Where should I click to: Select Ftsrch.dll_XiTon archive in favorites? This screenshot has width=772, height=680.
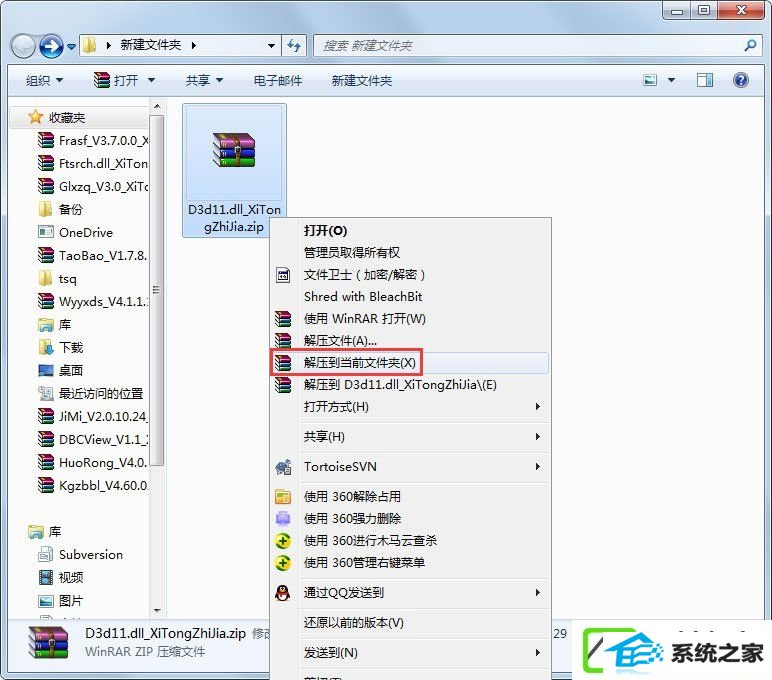(93, 163)
